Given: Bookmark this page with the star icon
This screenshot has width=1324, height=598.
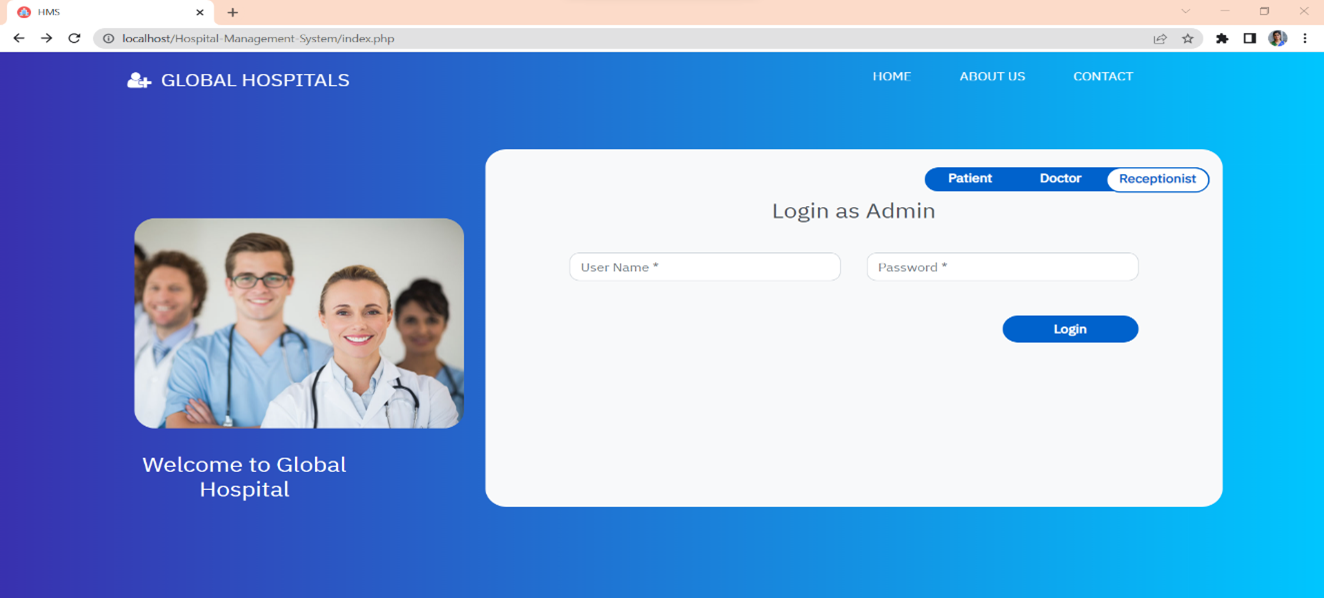Looking at the screenshot, I should [1188, 38].
